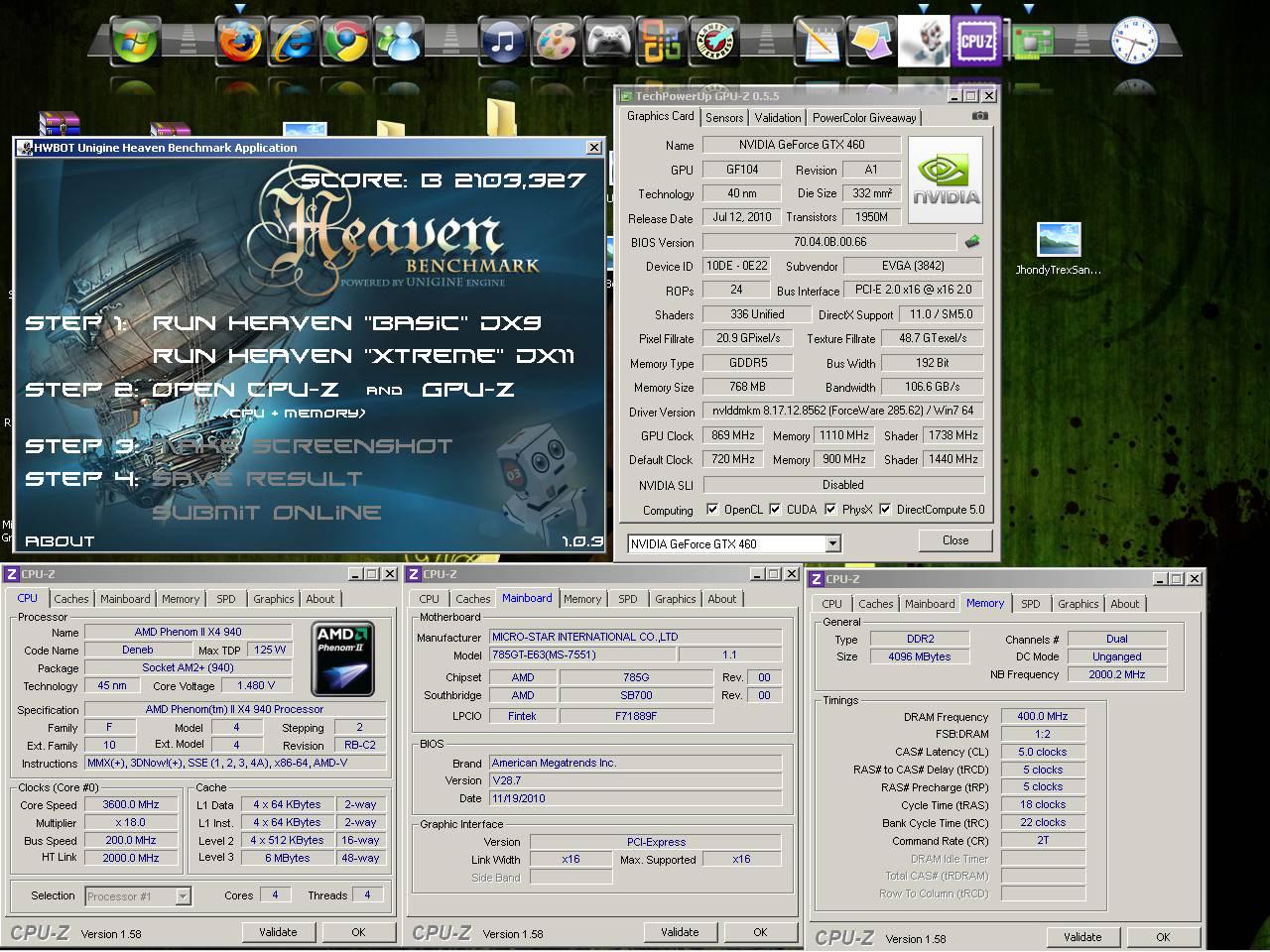The height and width of the screenshot is (952, 1270).
Task: Click the Score B 2103,327 text
Action: pyautogui.click(x=444, y=180)
